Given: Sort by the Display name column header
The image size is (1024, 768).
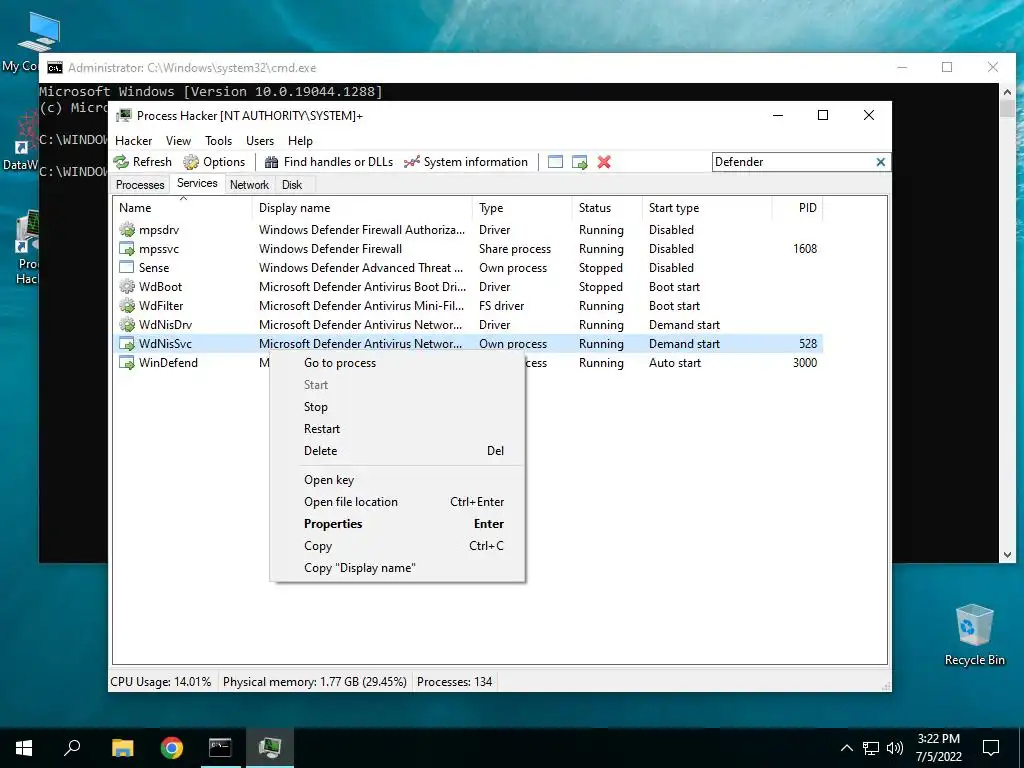Looking at the screenshot, I should click(x=362, y=208).
